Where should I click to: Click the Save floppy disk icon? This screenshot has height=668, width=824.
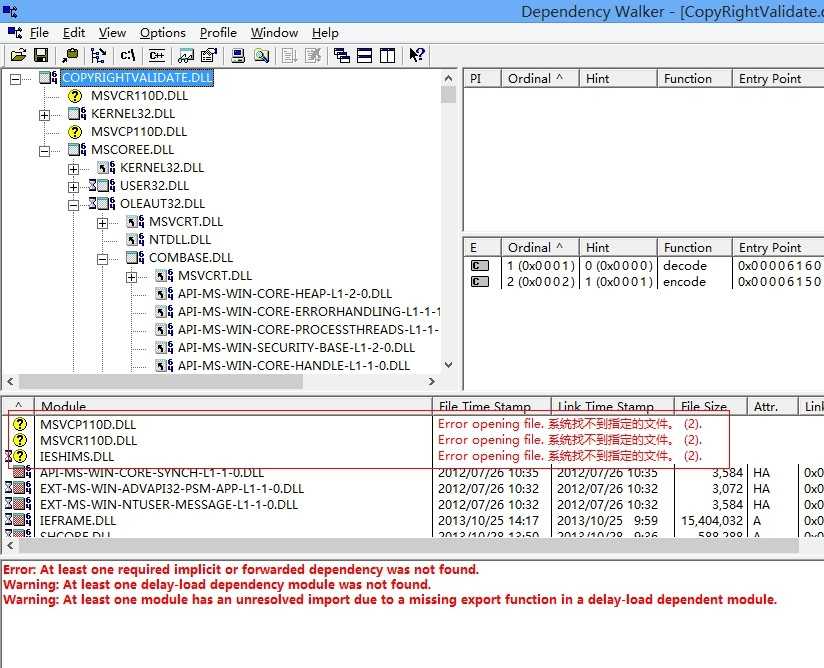pyautogui.click(x=41, y=55)
